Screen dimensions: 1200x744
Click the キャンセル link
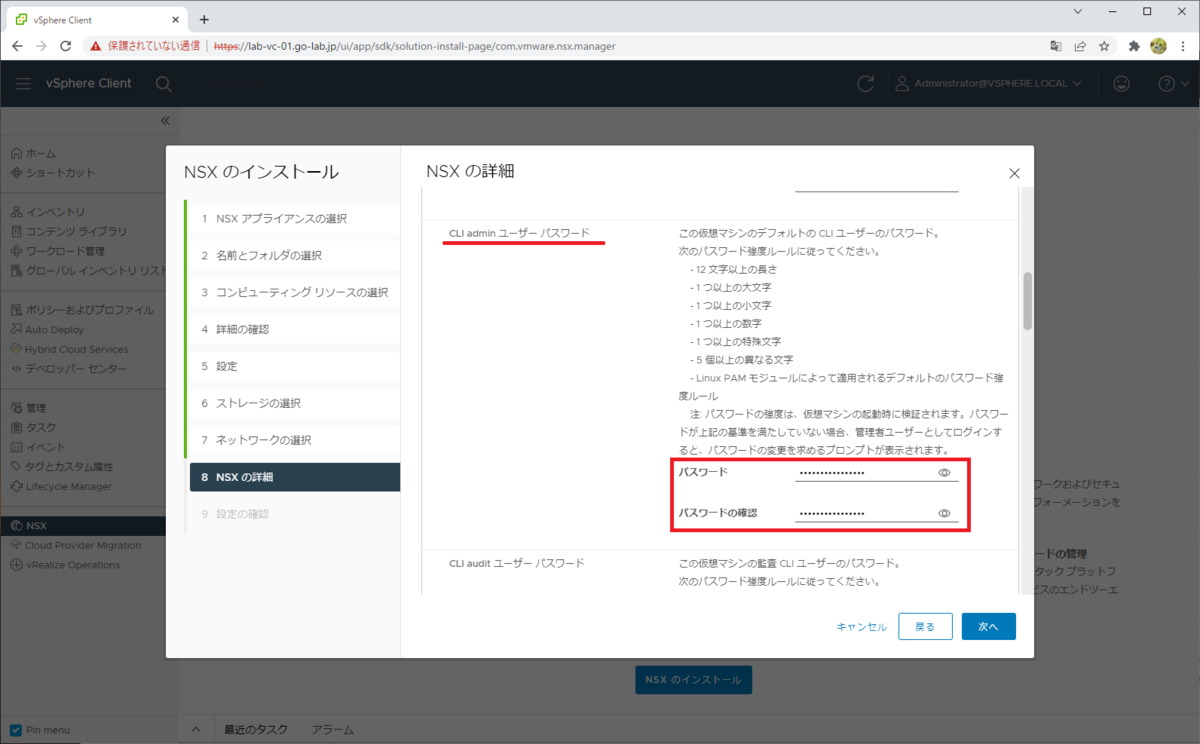click(x=861, y=627)
